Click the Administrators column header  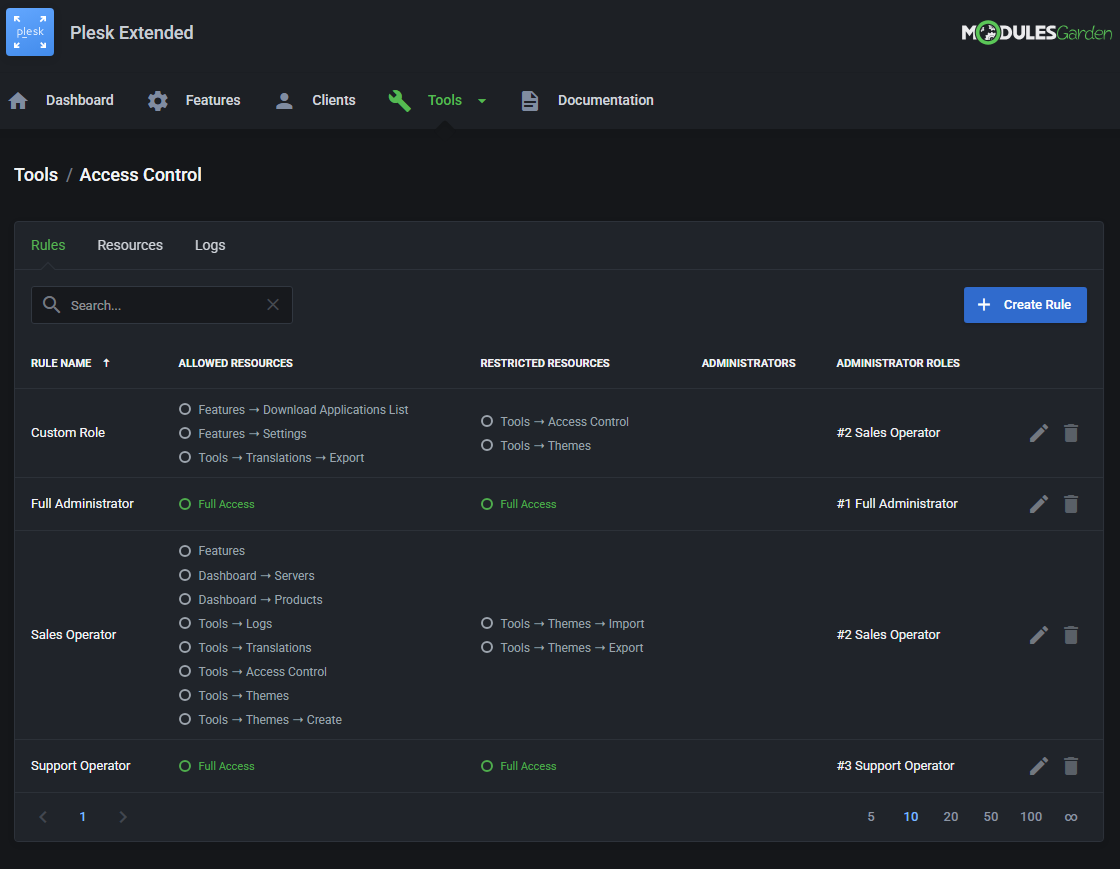(749, 363)
